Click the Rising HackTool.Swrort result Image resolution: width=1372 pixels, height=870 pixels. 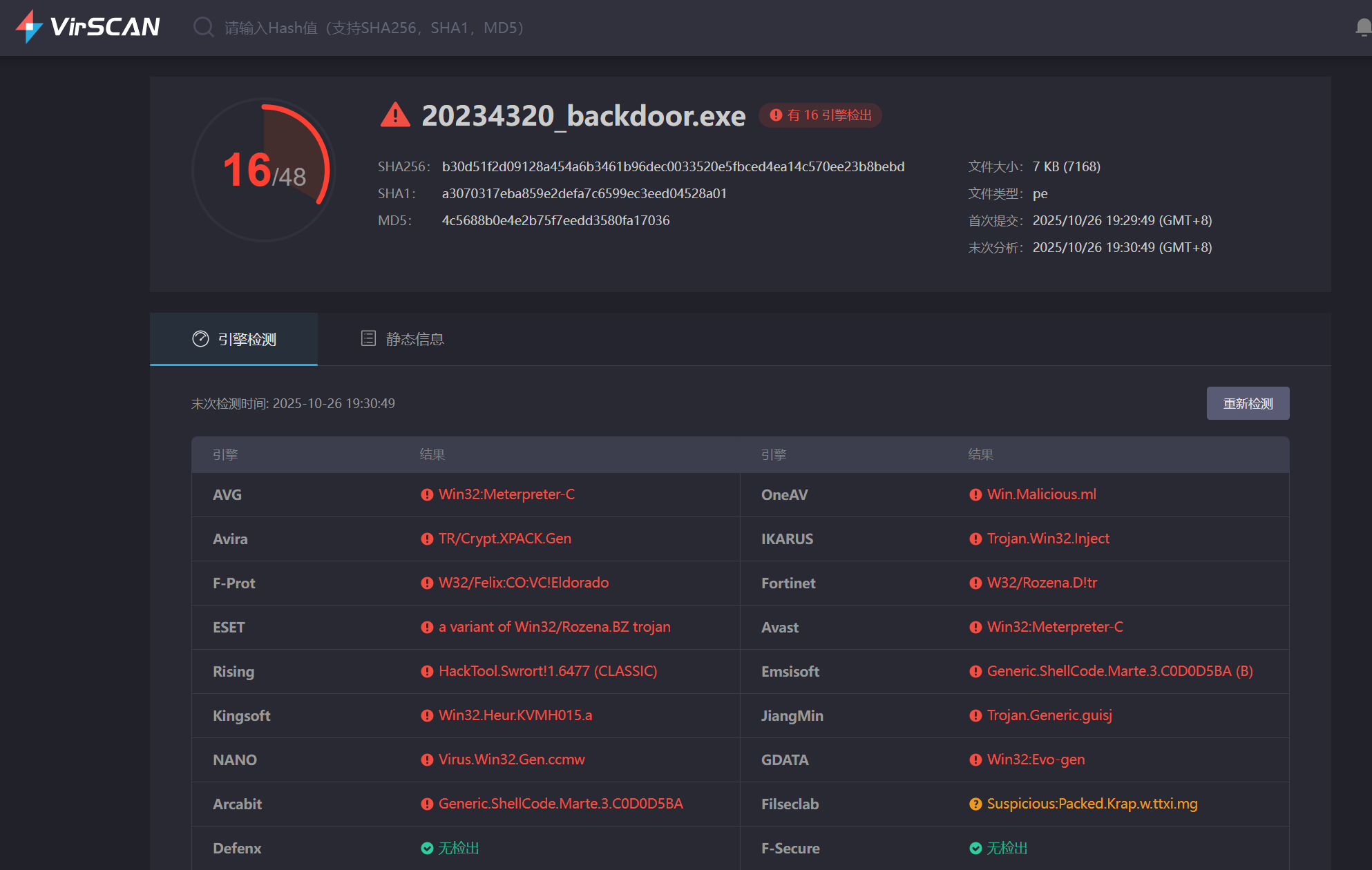pyautogui.click(x=547, y=671)
